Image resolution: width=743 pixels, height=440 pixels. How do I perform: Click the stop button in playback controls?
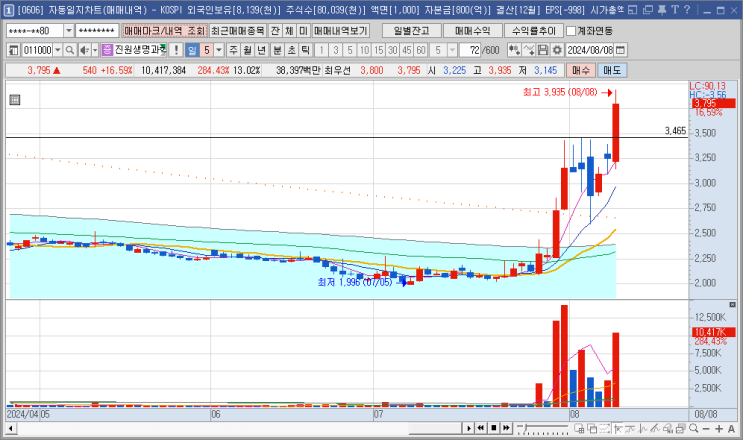(x=494, y=428)
